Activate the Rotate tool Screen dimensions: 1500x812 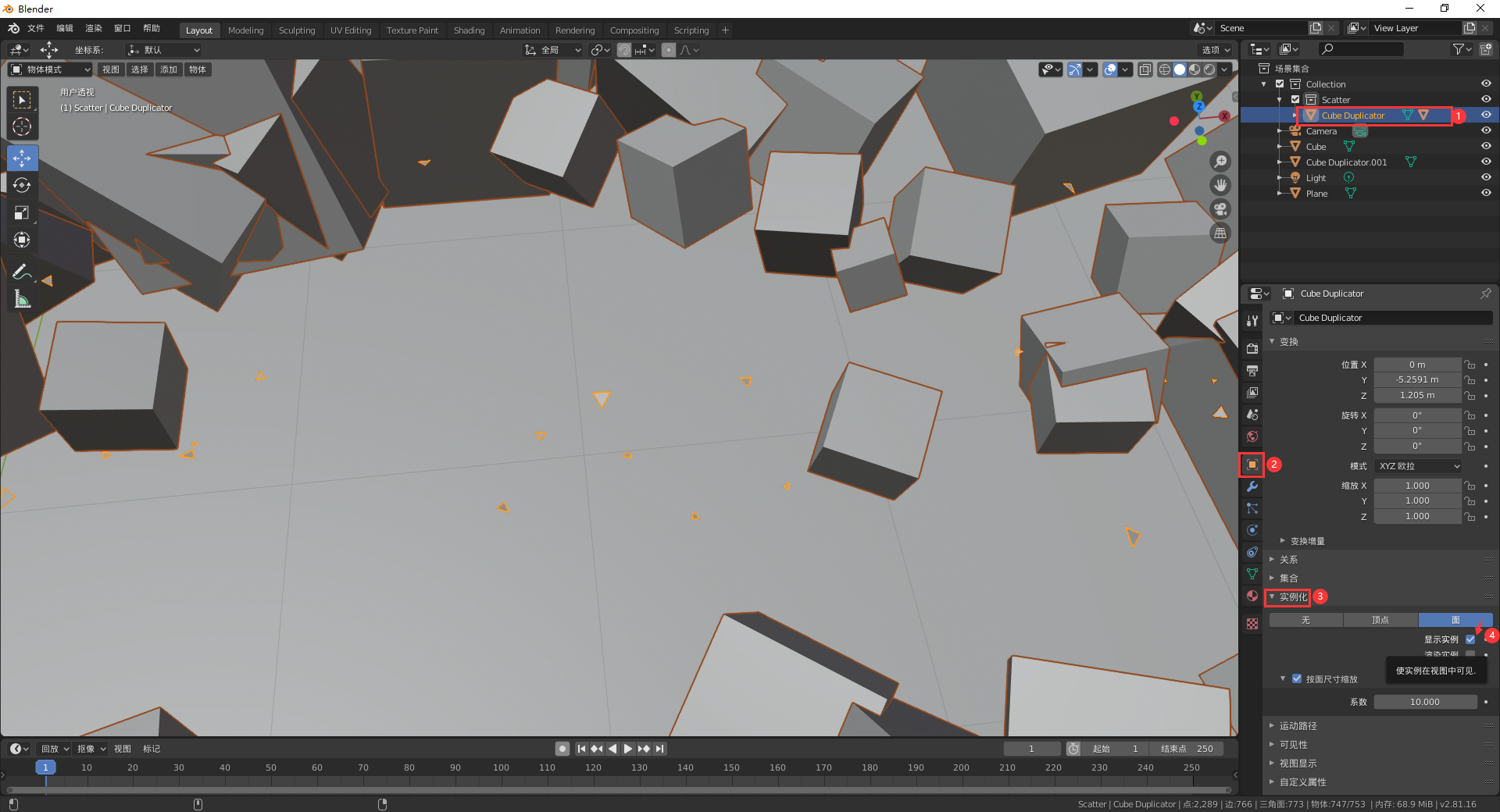[22, 185]
